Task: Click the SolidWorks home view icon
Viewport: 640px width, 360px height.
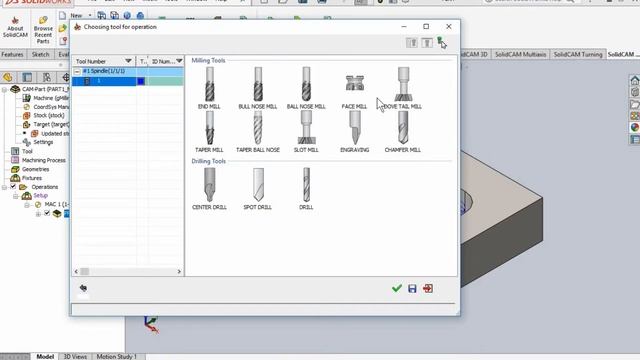Action: (x=634, y=80)
